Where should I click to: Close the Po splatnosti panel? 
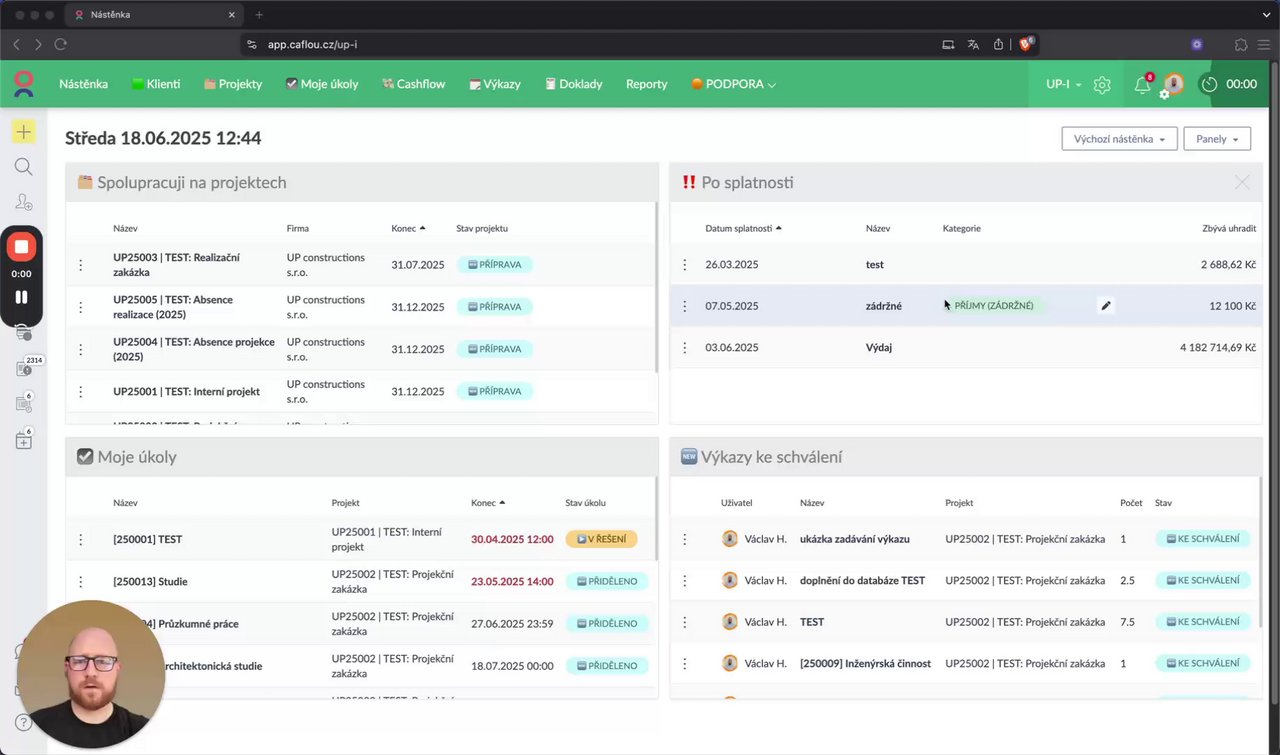point(1242,183)
